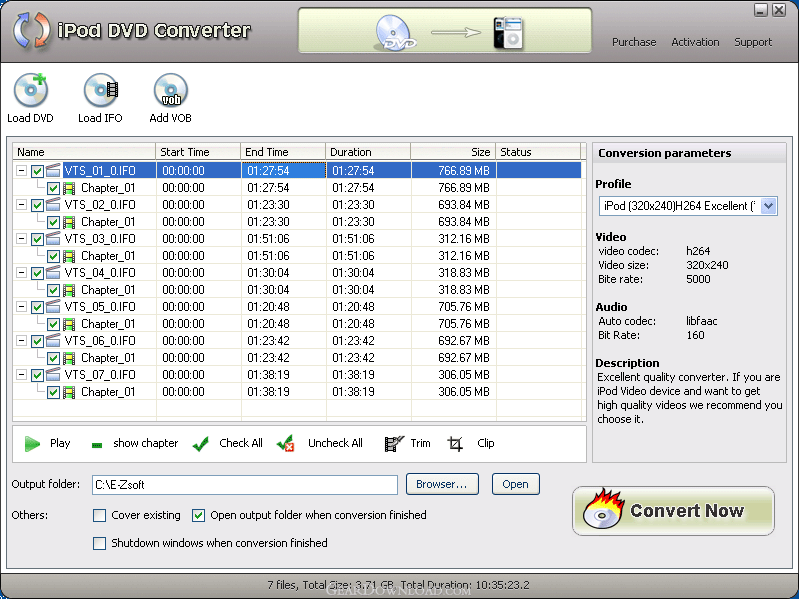Collapse the VTS_04_0.IFO tree node
This screenshot has width=799, height=599.
(21, 273)
